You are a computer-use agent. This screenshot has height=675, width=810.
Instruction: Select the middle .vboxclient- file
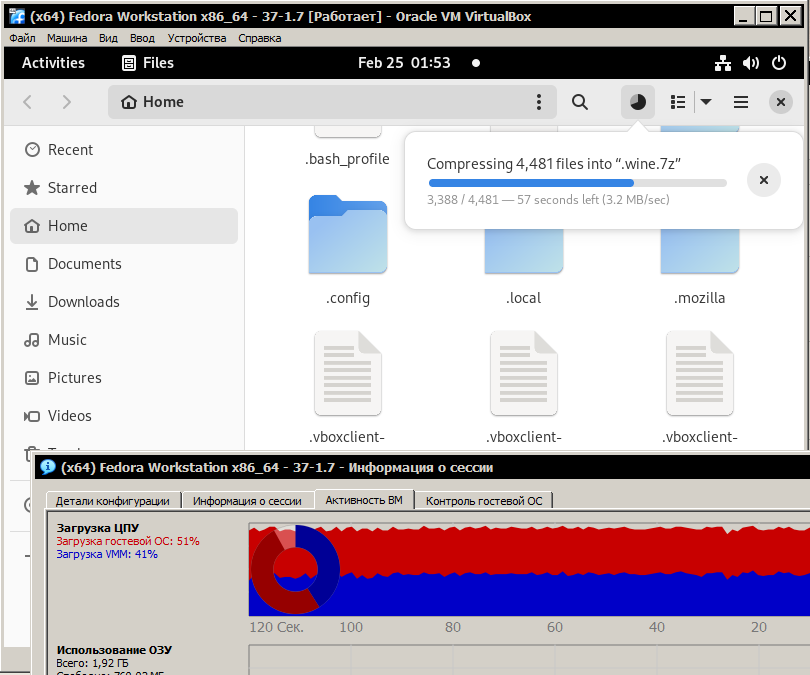(524, 374)
